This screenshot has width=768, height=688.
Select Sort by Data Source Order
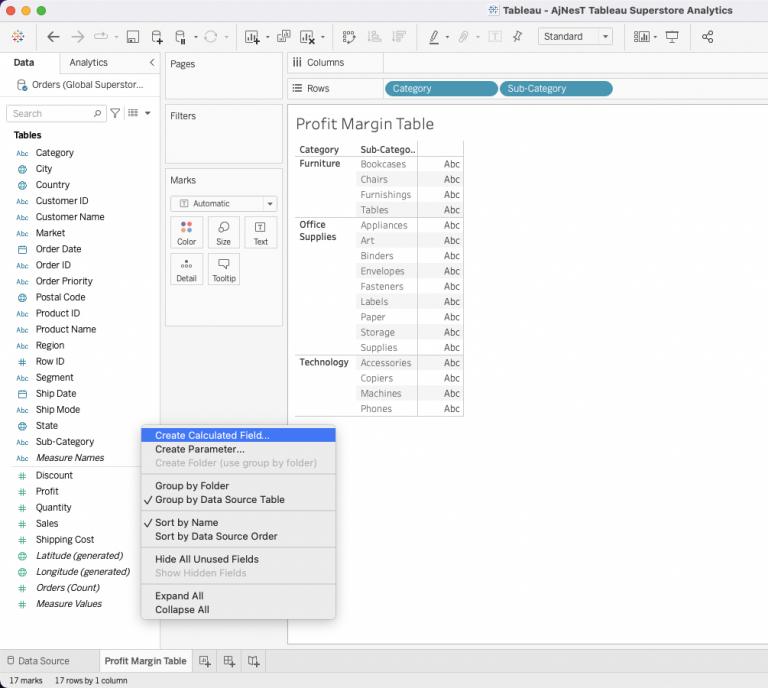(x=216, y=536)
